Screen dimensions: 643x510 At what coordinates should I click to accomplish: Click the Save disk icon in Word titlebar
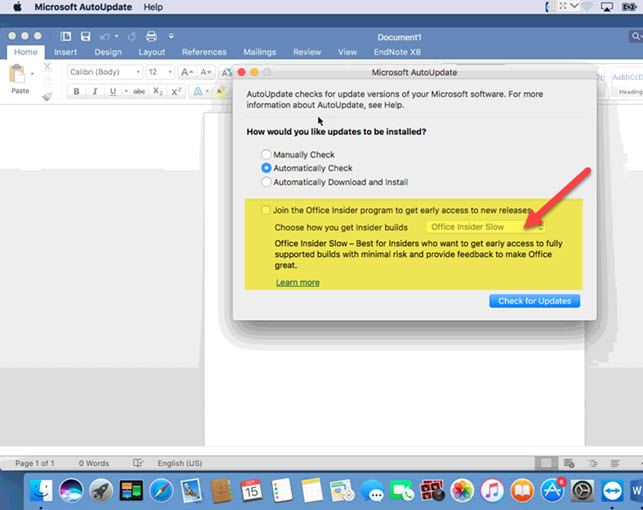[x=85, y=36]
